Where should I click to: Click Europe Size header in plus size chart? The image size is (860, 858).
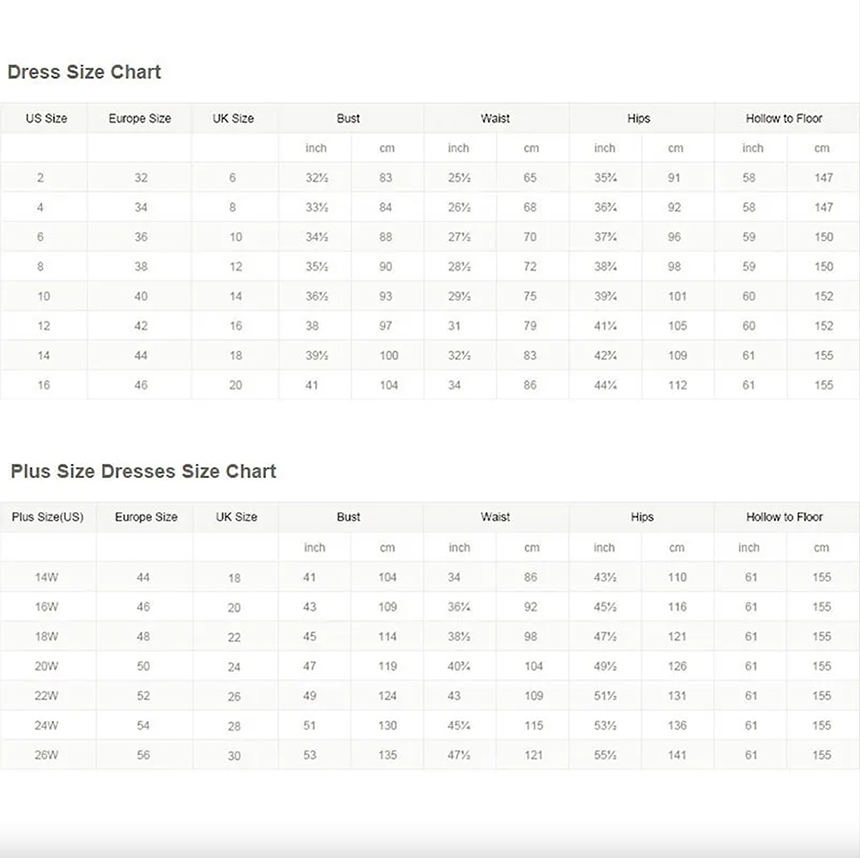[x=146, y=517]
